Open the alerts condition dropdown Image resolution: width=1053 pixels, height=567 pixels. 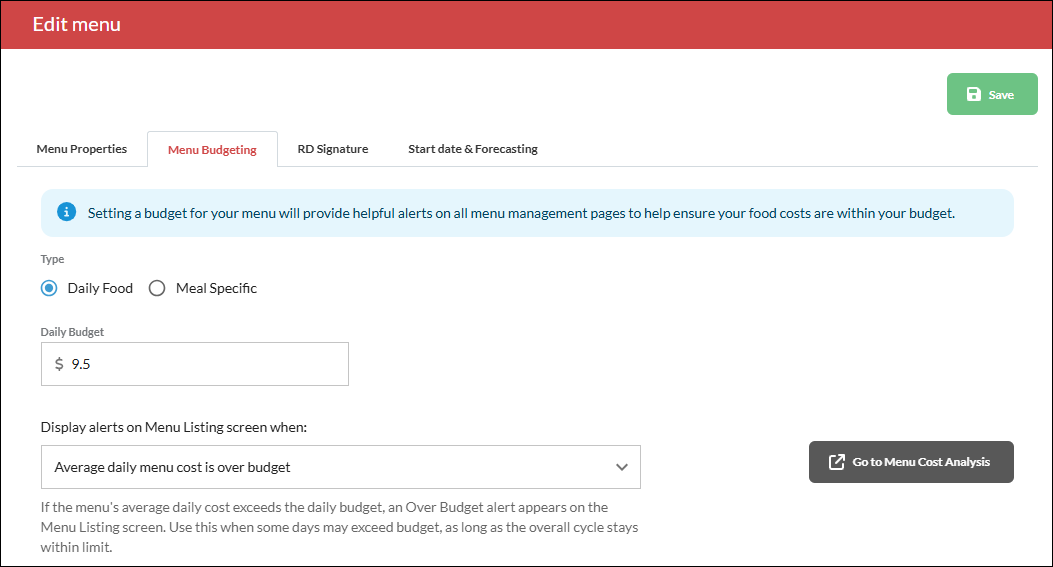340,467
